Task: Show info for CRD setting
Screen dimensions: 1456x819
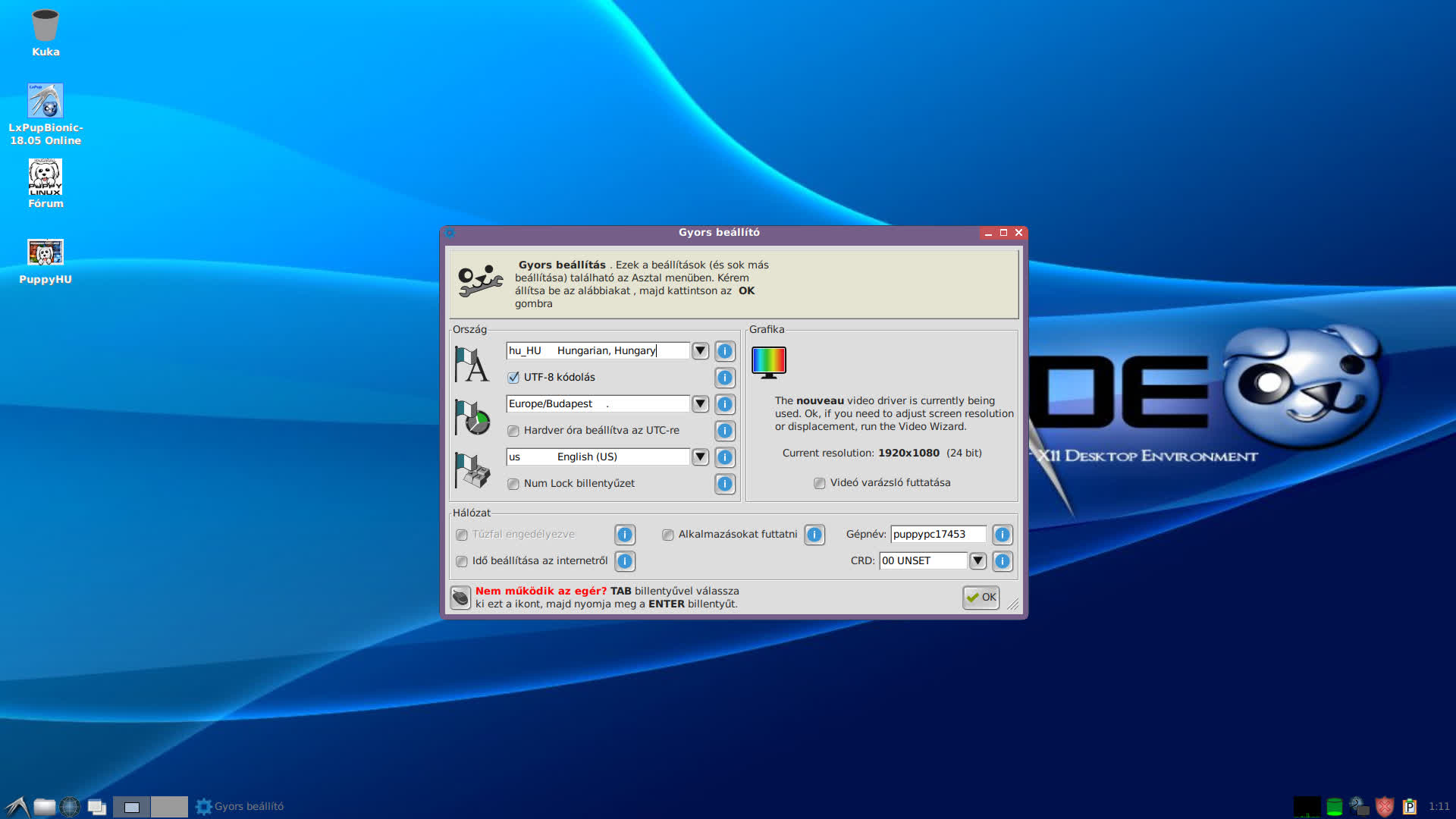Action: click(1003, 561)
